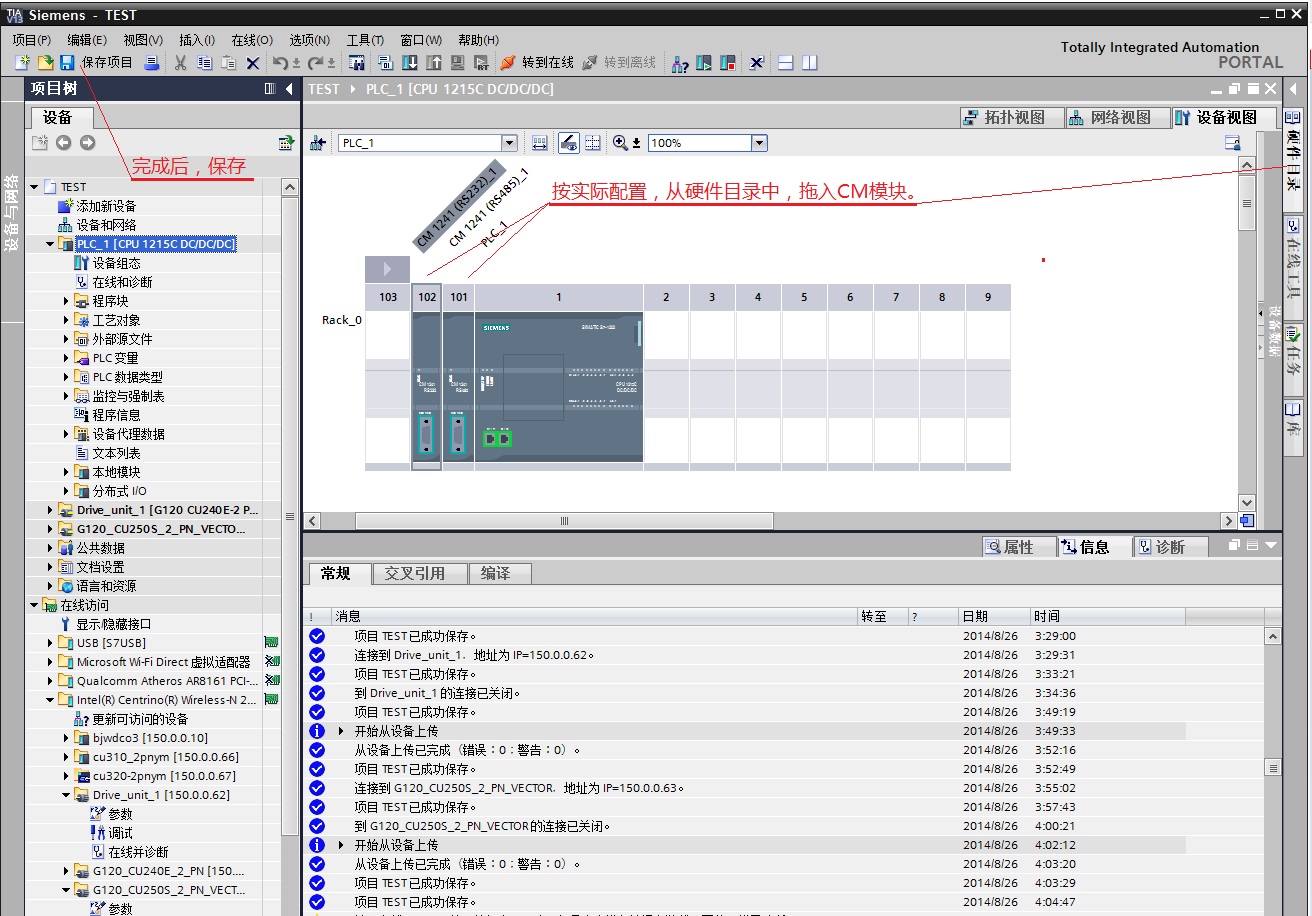Collapse the PLC_1 tree node
1312x916 pixels.
coord(51,244)
